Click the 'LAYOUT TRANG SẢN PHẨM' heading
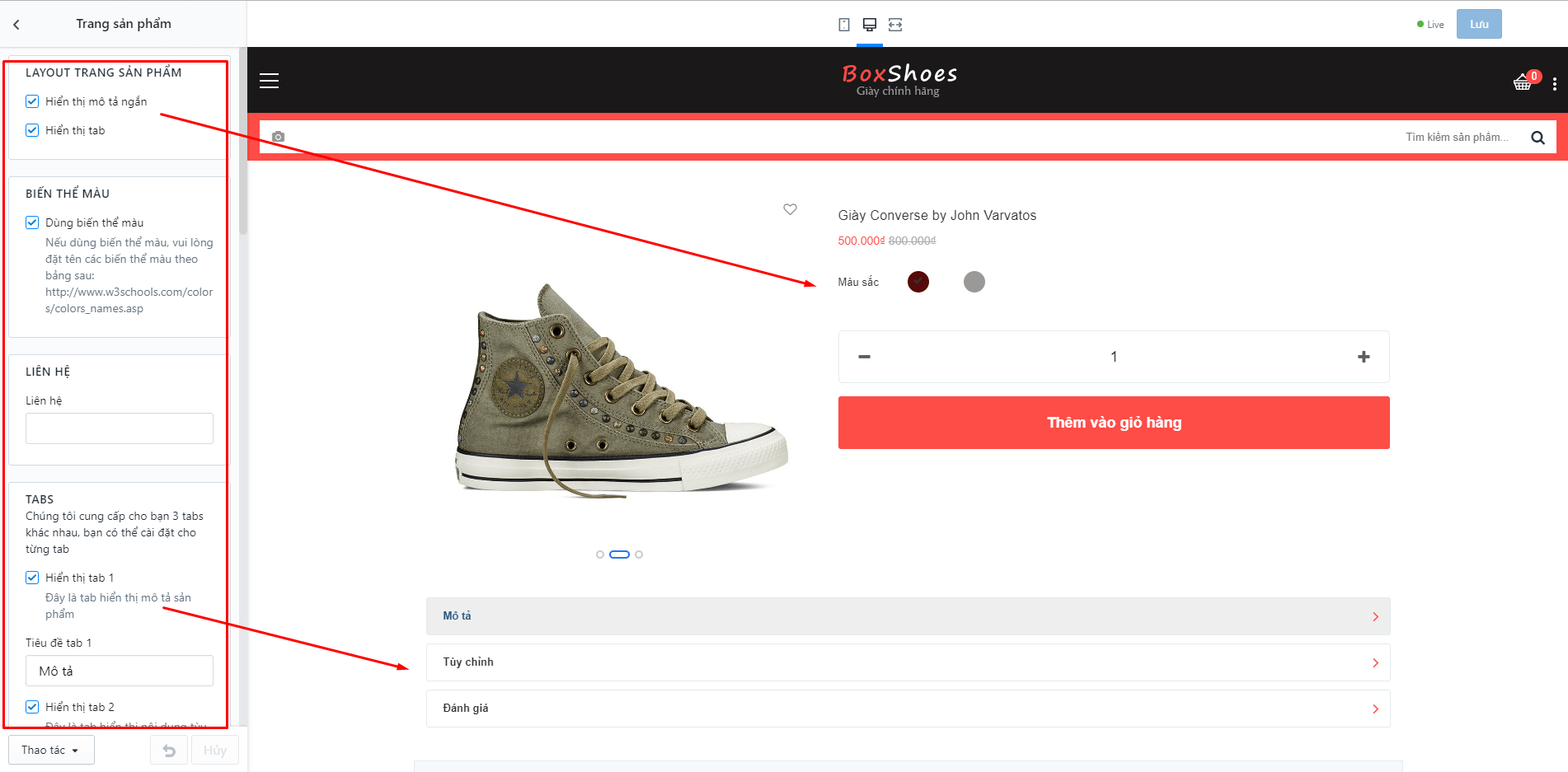Image resolution: width=1568 pixels, height=772 pixels. click(x=104, y=73)
